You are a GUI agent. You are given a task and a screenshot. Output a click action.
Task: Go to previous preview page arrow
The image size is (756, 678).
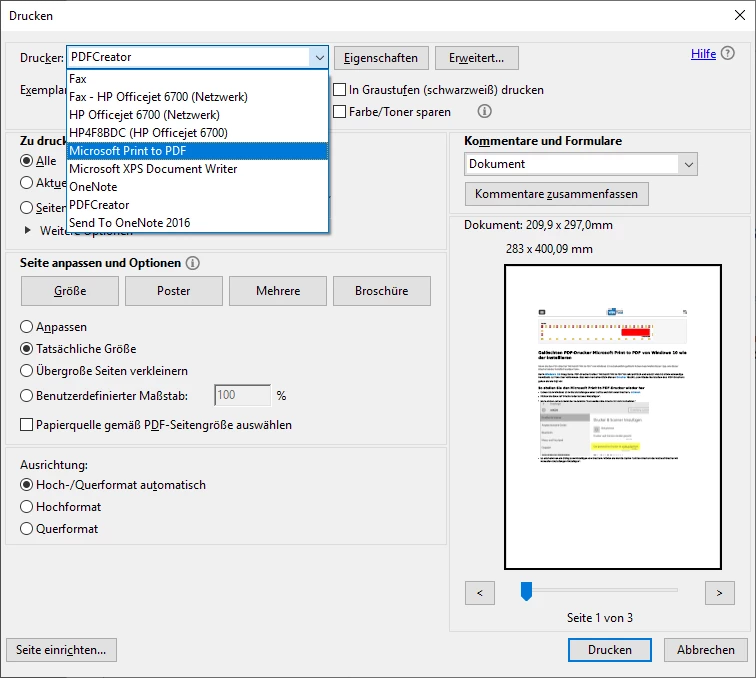click(x=480, y=593)
